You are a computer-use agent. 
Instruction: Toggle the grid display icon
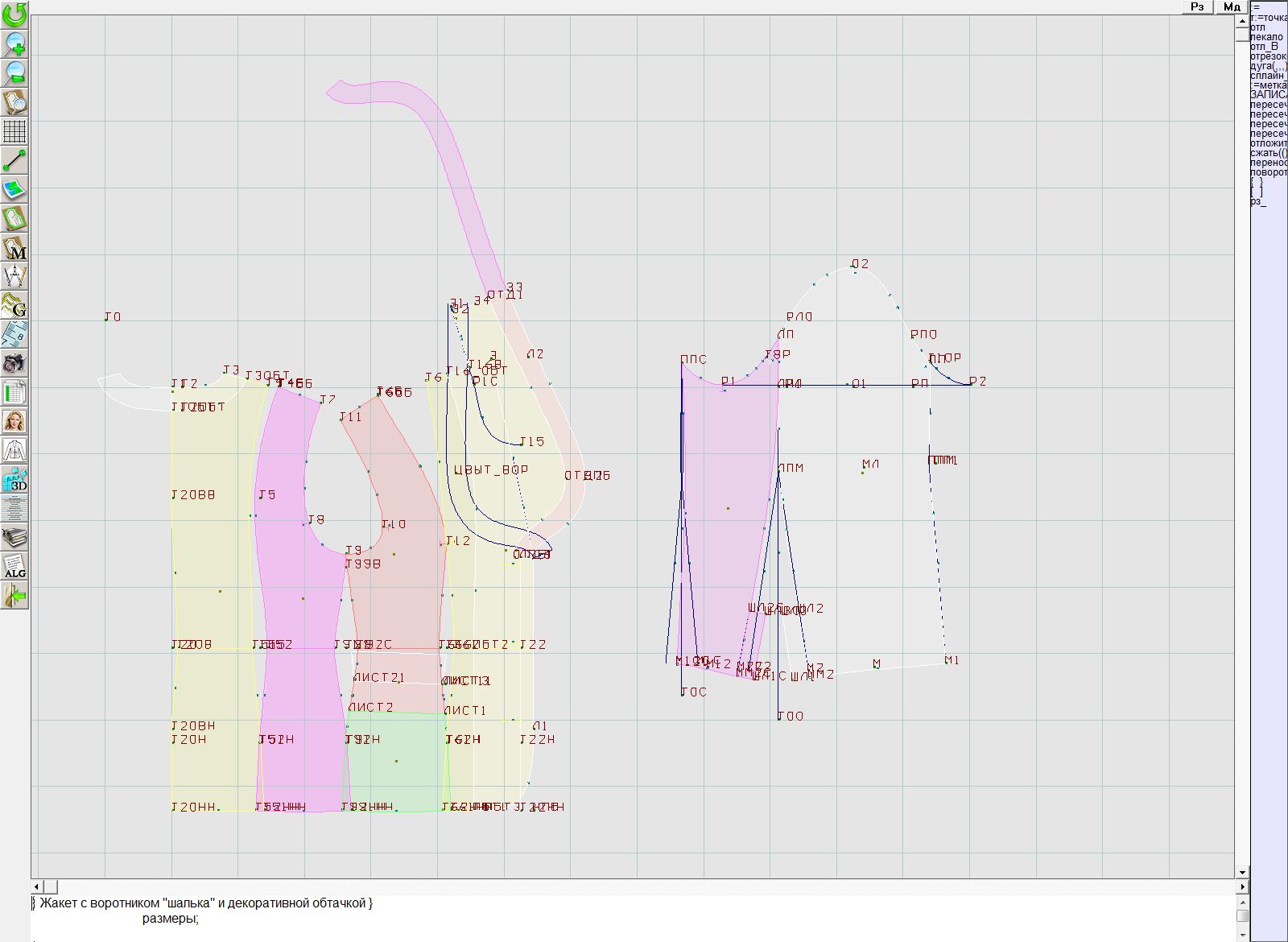pos(14,130)
